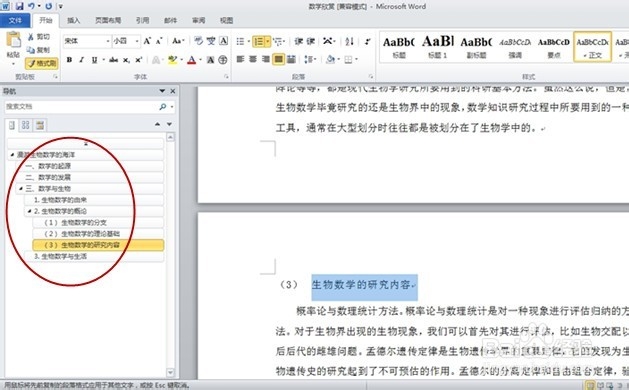Apply the 标题 1 heading style
This screenshot has height=390, width=629.
[438, 47]
